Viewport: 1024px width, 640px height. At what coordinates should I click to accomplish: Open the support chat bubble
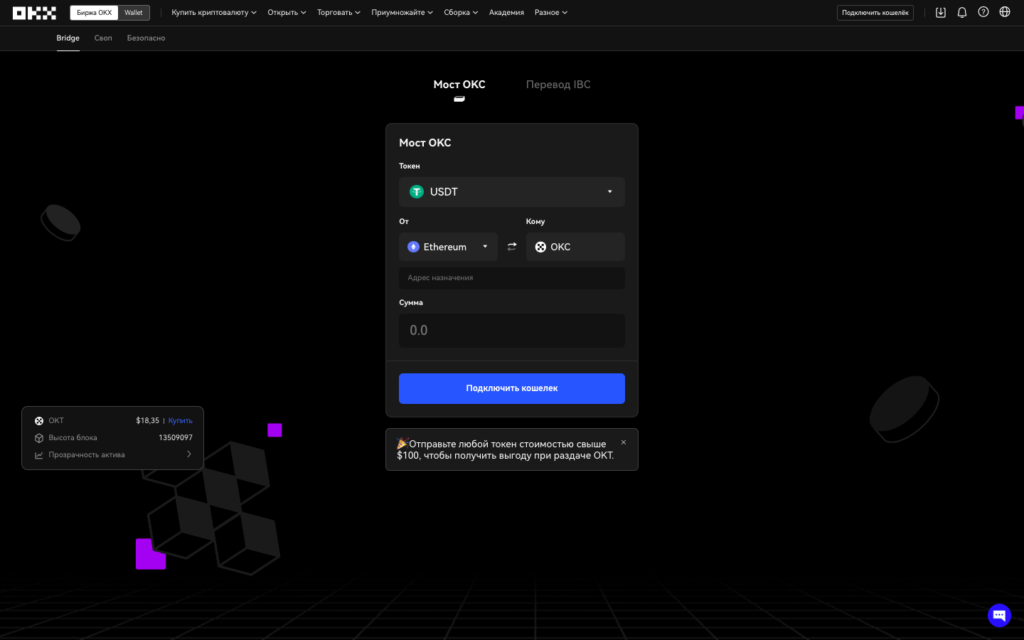coord(999,615)
